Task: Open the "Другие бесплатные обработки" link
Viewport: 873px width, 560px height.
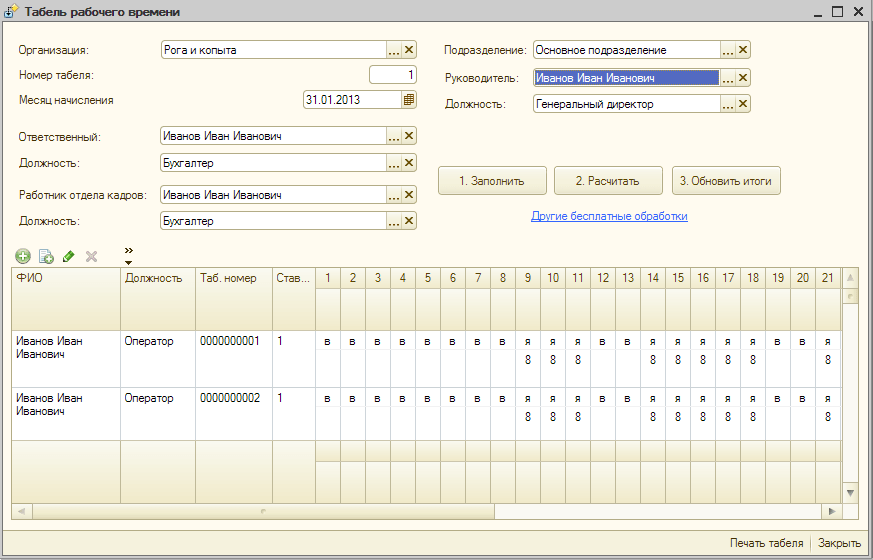Action: tap(609, 216)
